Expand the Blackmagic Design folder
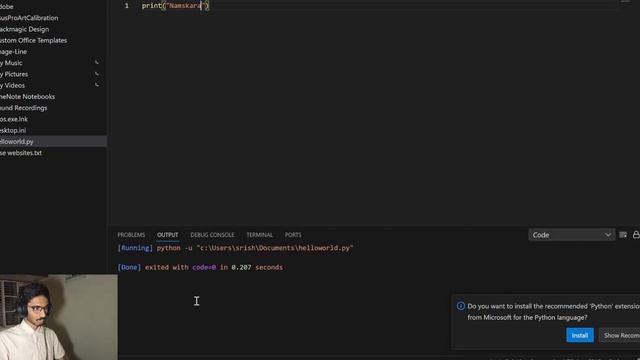640x360 pixels. click(x=53, y=29)
